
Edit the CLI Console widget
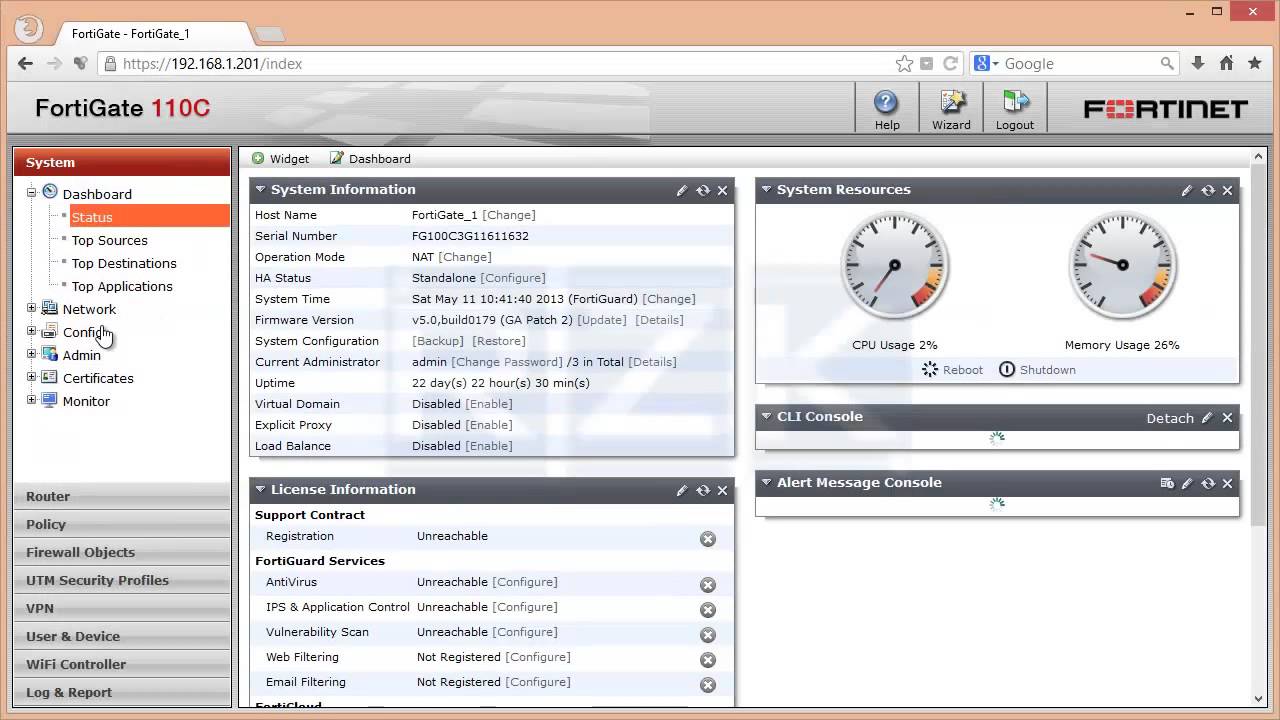1207,418
